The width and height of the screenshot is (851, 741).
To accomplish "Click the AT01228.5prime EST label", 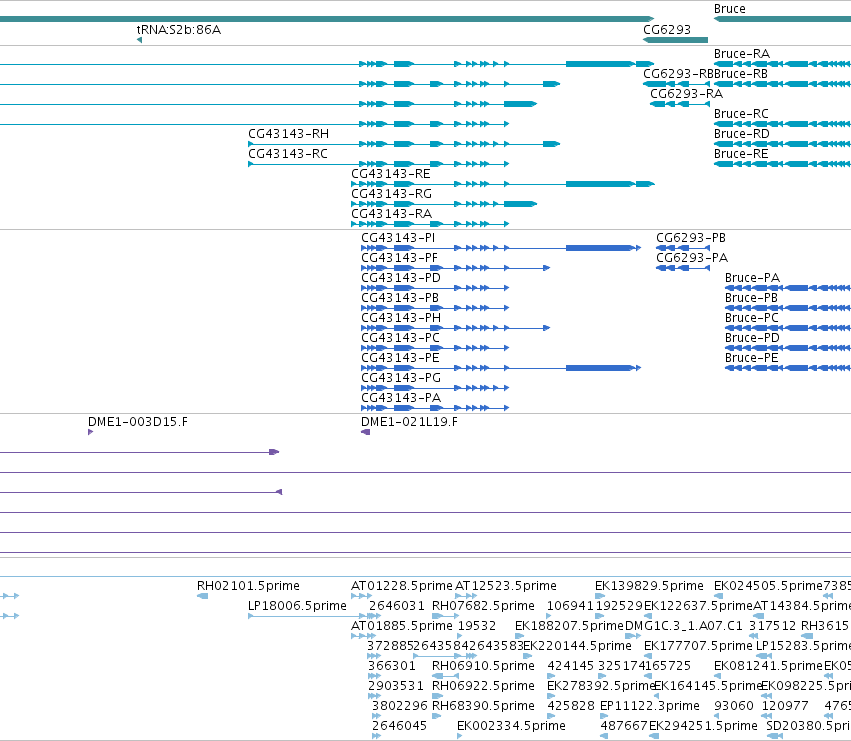I will 401,586.
